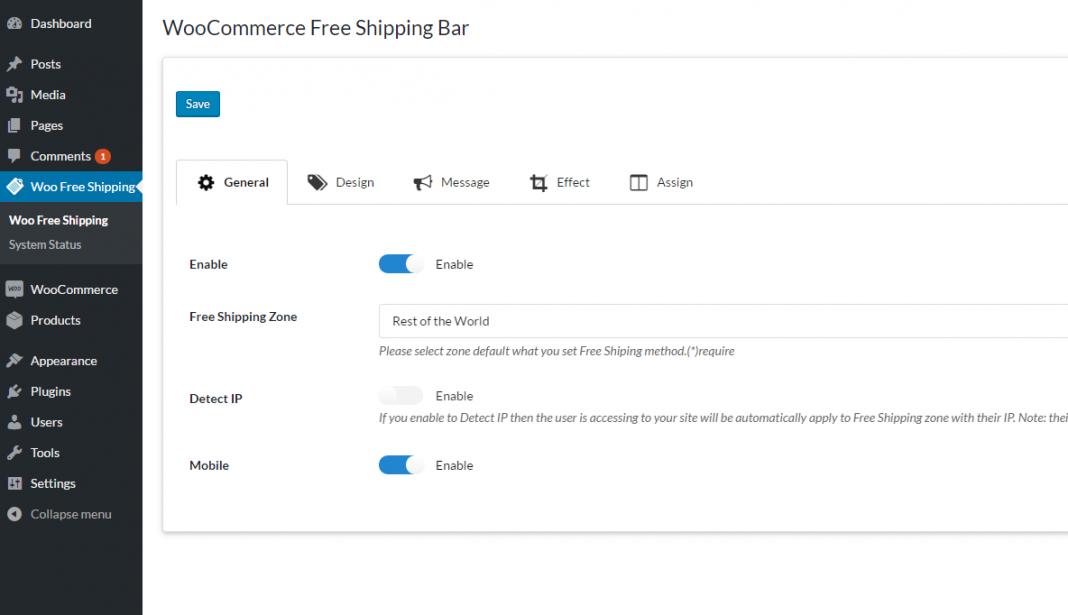This screenshot has height=615, width=1068.
Task: Click the tag icon beside Design tab
Action: point(316,182)
